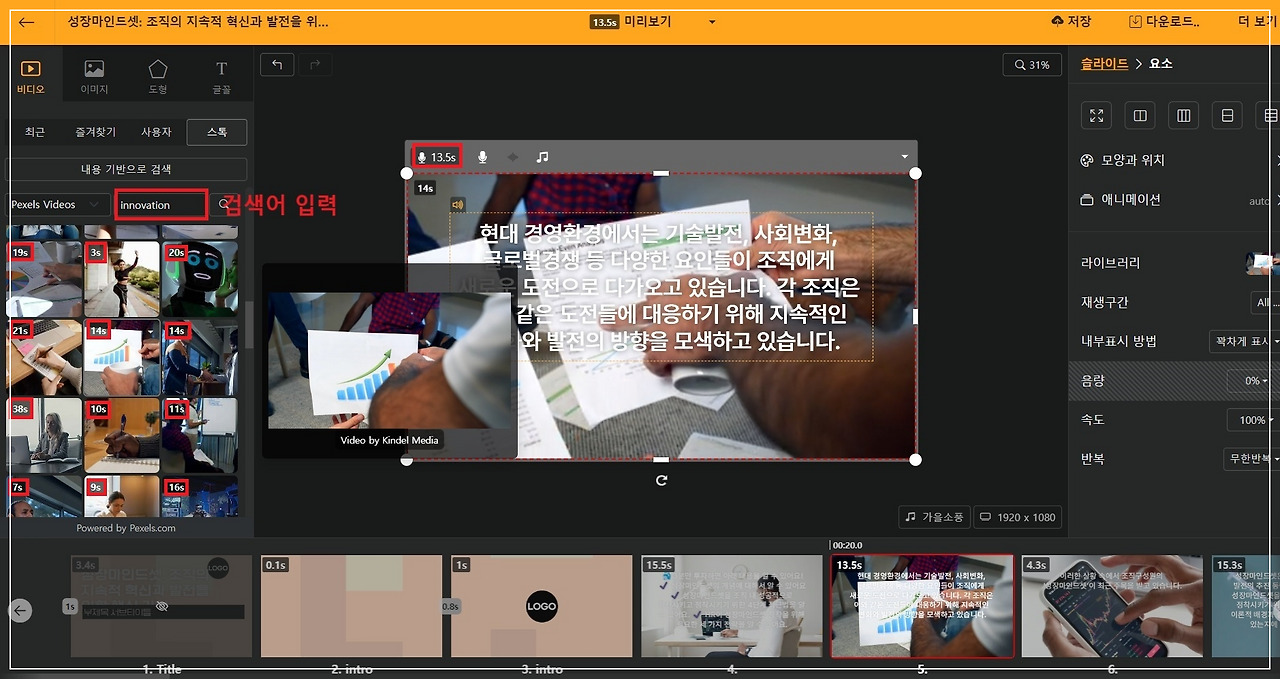Expand the 애니메이션 section
The height and width of the screenshot is (679, 1280).
coord(1180,199)
